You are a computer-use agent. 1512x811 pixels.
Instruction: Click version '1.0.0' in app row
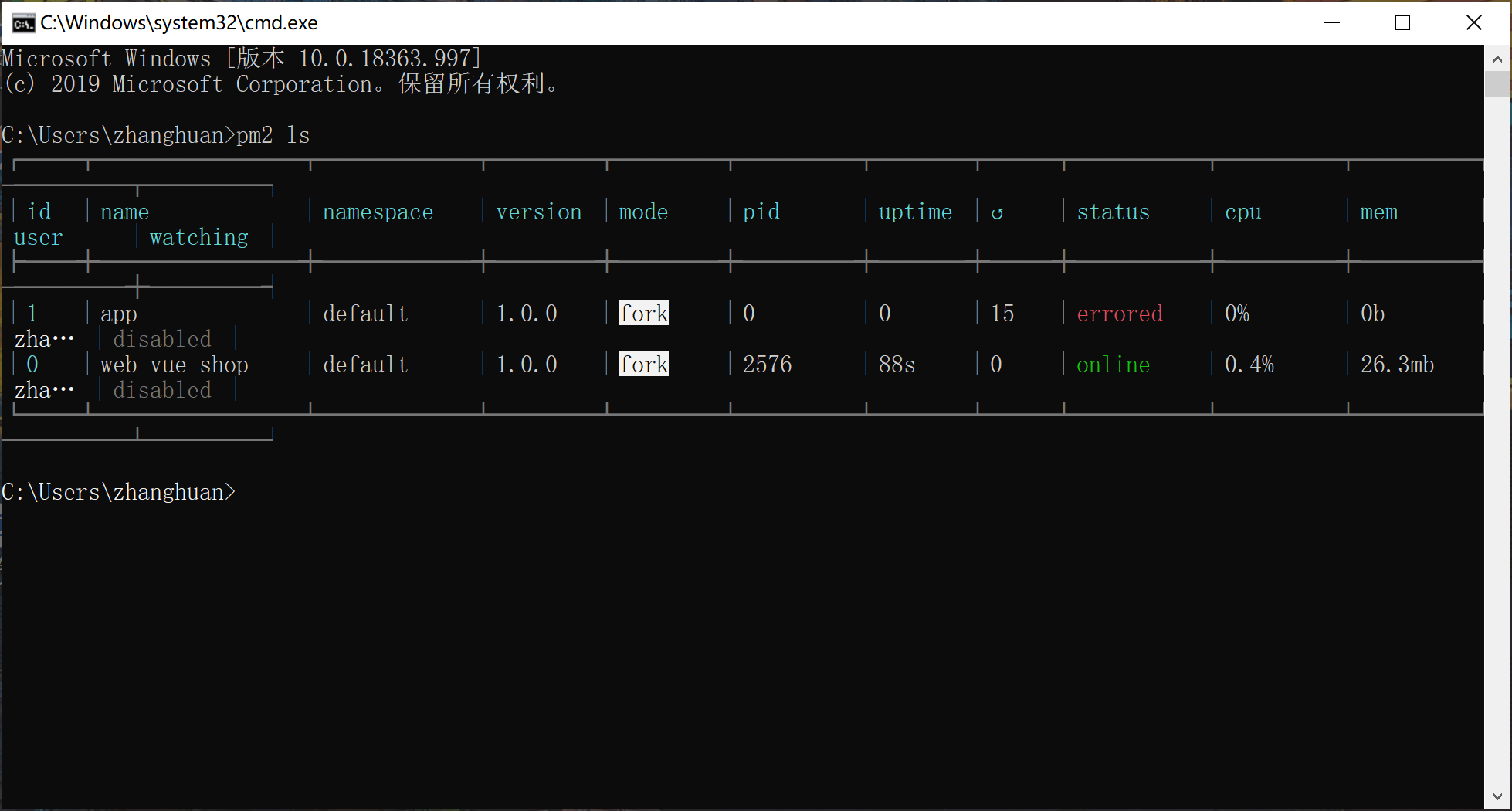click(527, 314)
